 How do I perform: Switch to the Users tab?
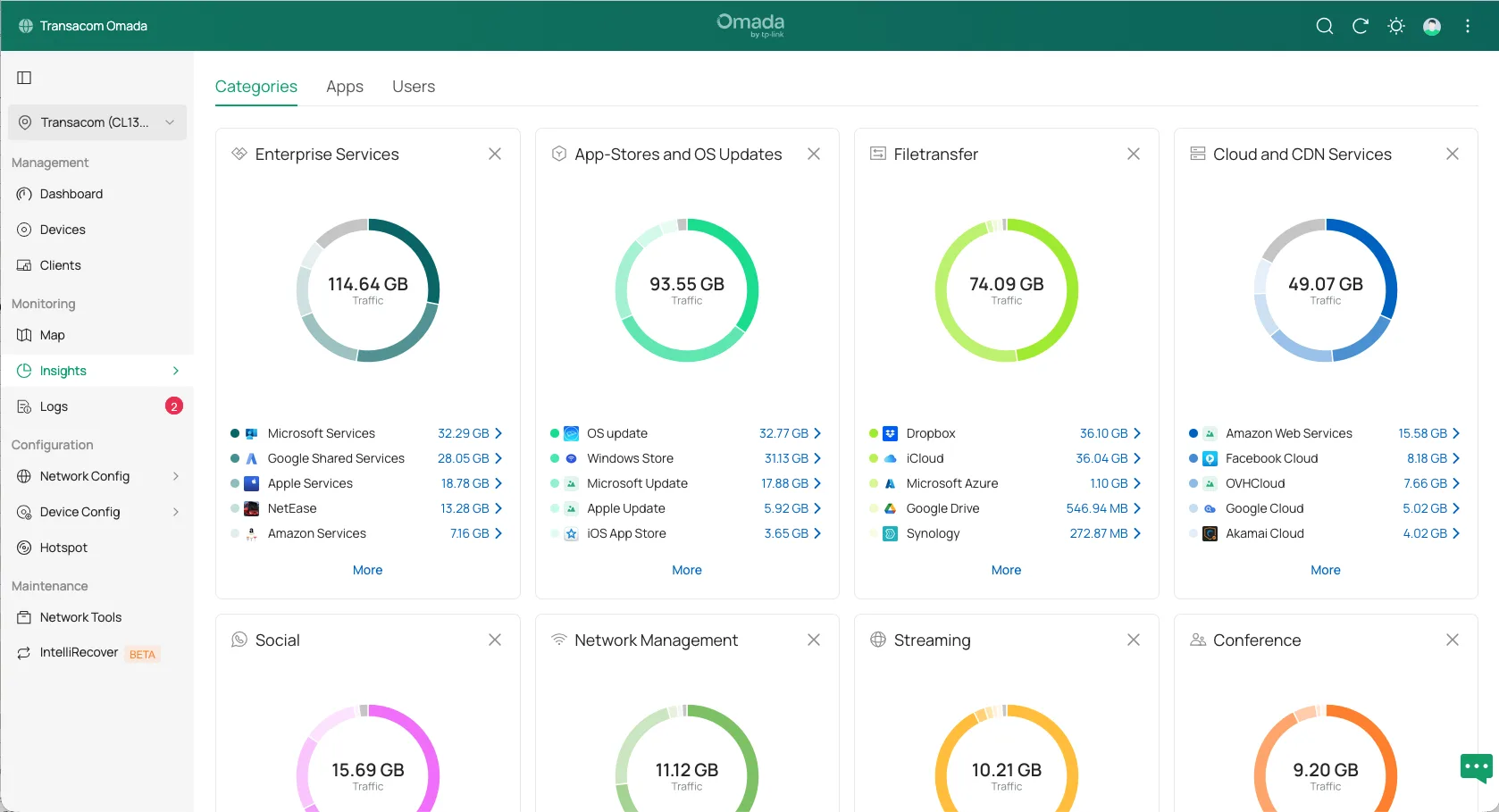(414, 87)
